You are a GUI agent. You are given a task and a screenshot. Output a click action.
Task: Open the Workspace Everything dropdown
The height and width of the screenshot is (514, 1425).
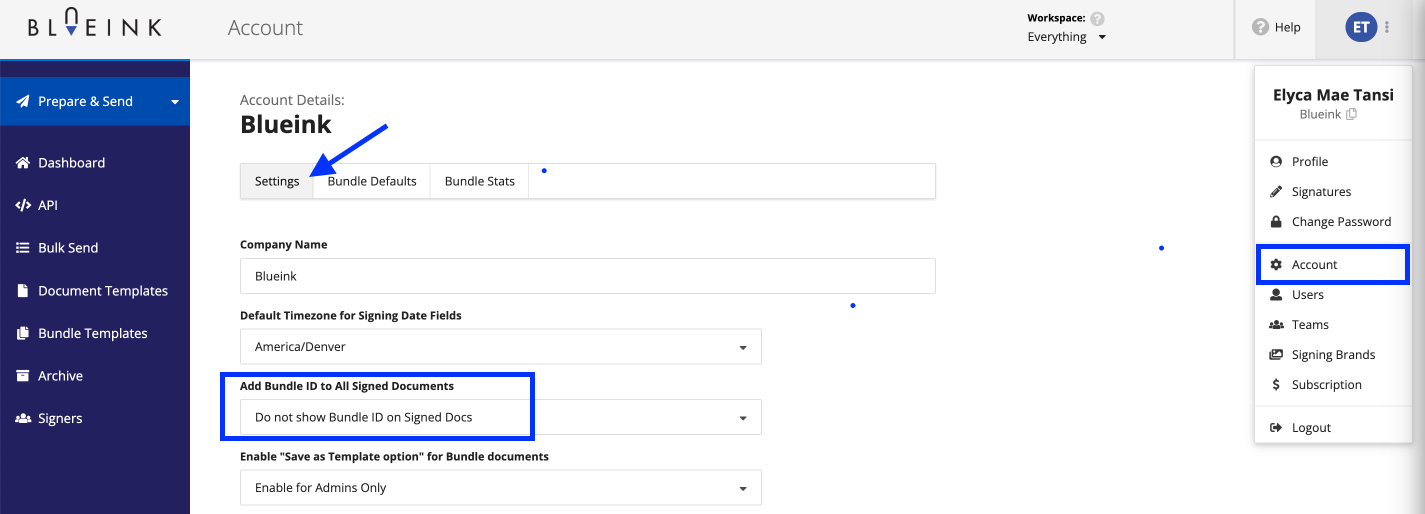(x=1067, y=37)
